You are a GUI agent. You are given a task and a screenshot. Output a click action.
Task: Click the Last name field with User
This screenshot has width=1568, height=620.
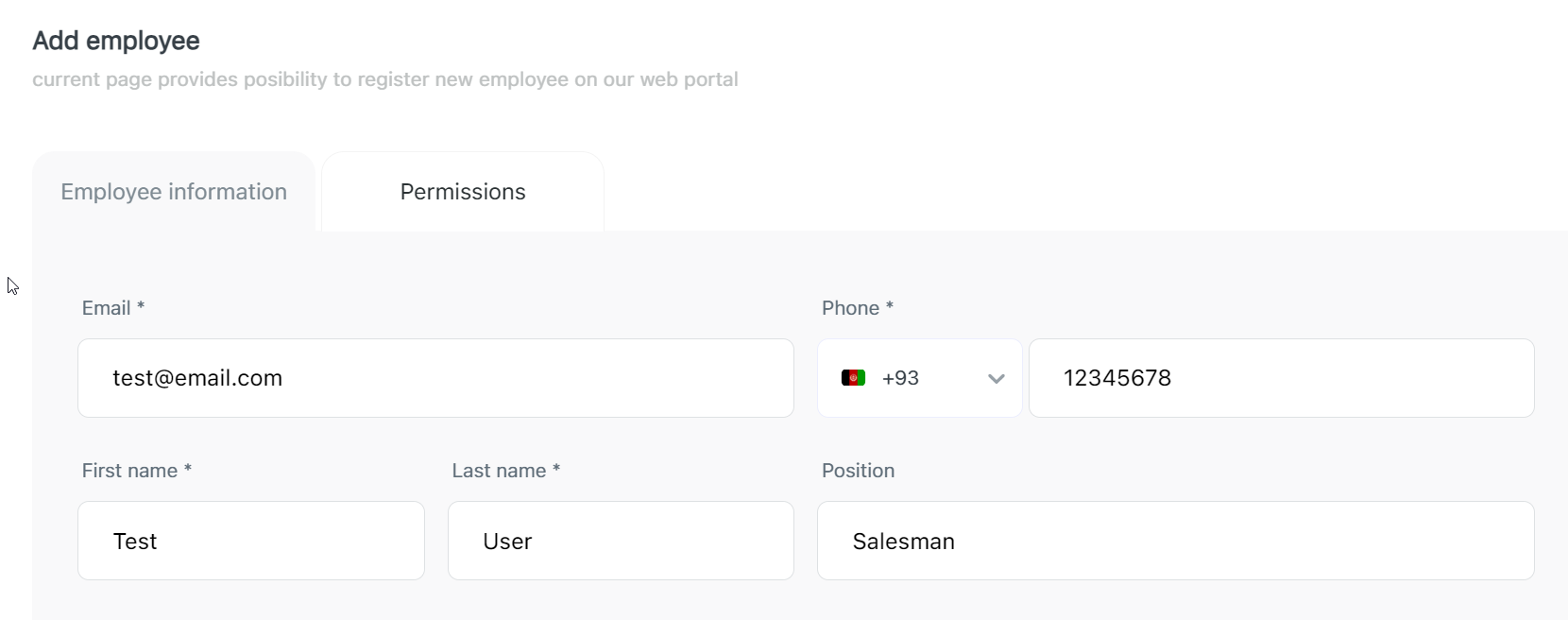(621, 541)
